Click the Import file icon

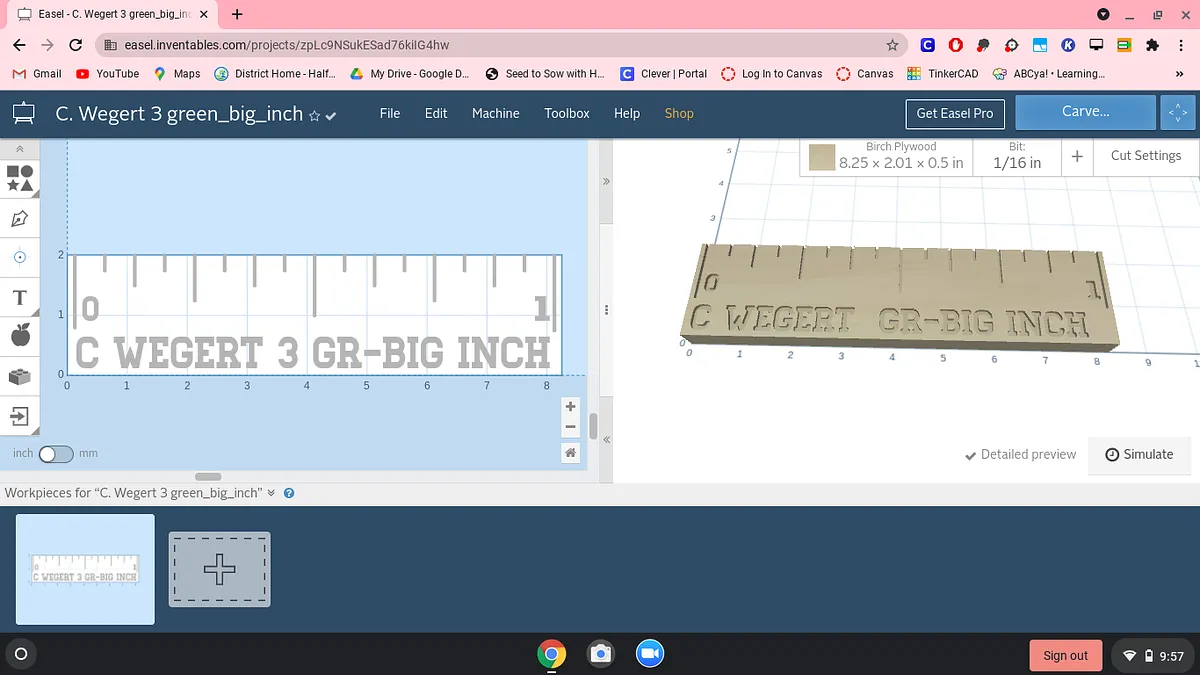pyautogui.click(x=20, y=415)
